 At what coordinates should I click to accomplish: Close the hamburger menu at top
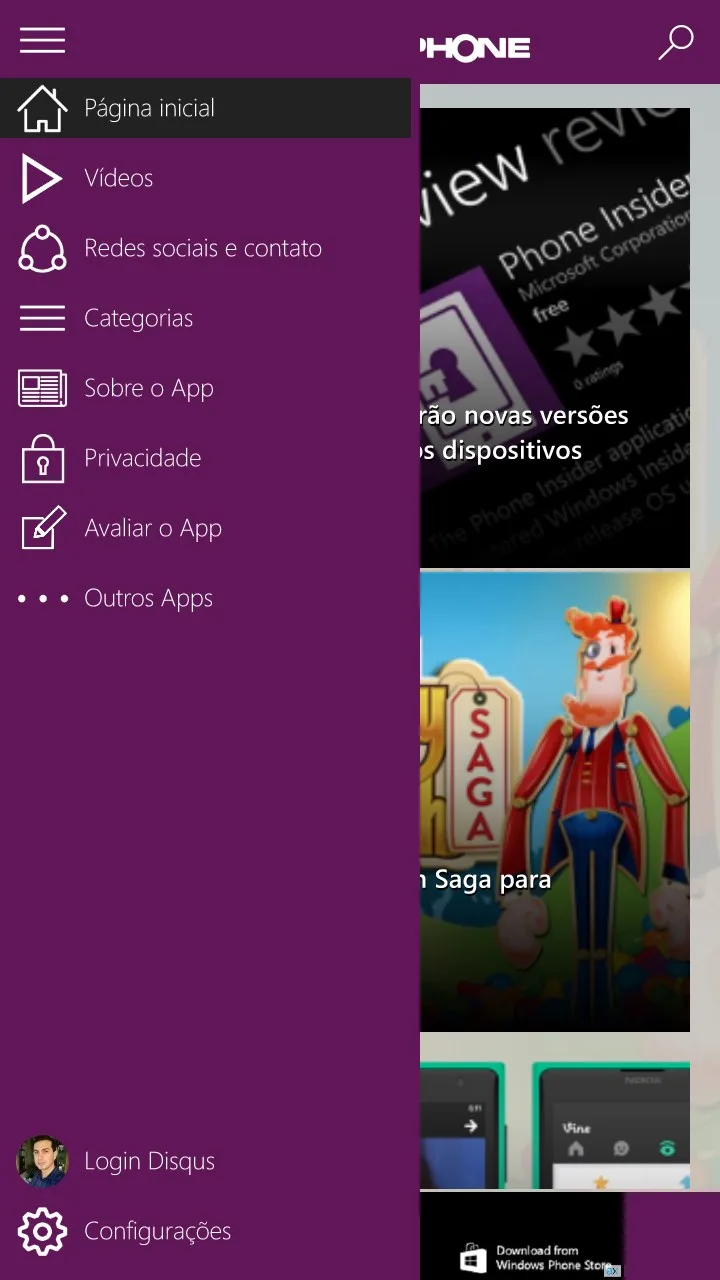(42, 40)
